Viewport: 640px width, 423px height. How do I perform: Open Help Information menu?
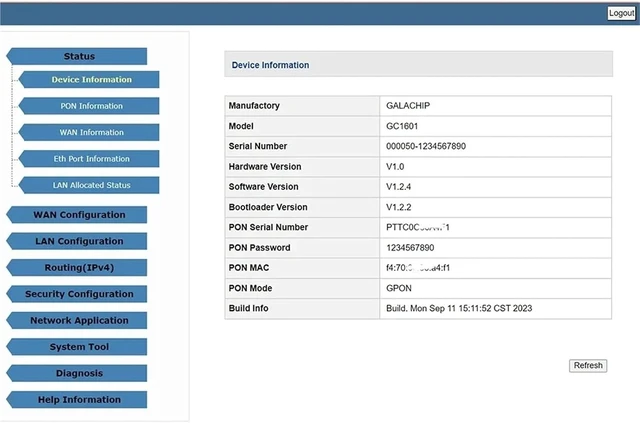tap(77, 400)
